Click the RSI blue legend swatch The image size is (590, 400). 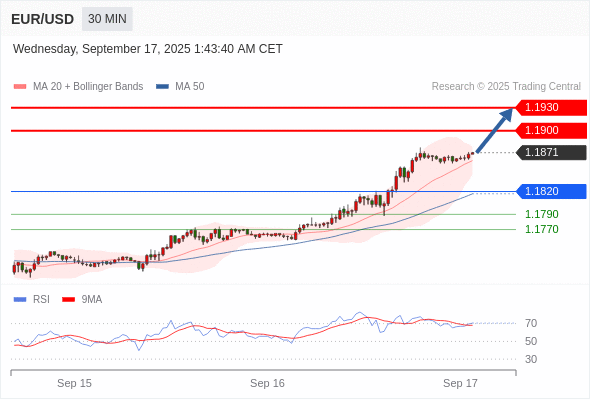point(20,300)
